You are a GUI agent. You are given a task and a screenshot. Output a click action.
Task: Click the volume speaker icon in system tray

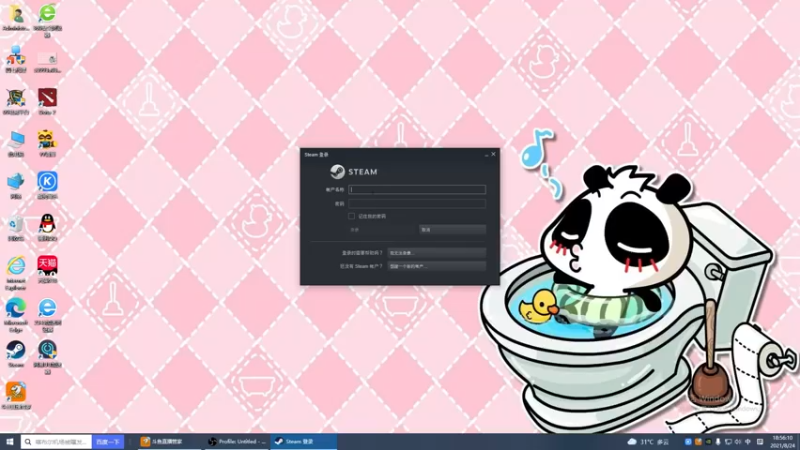coord(738,442)
